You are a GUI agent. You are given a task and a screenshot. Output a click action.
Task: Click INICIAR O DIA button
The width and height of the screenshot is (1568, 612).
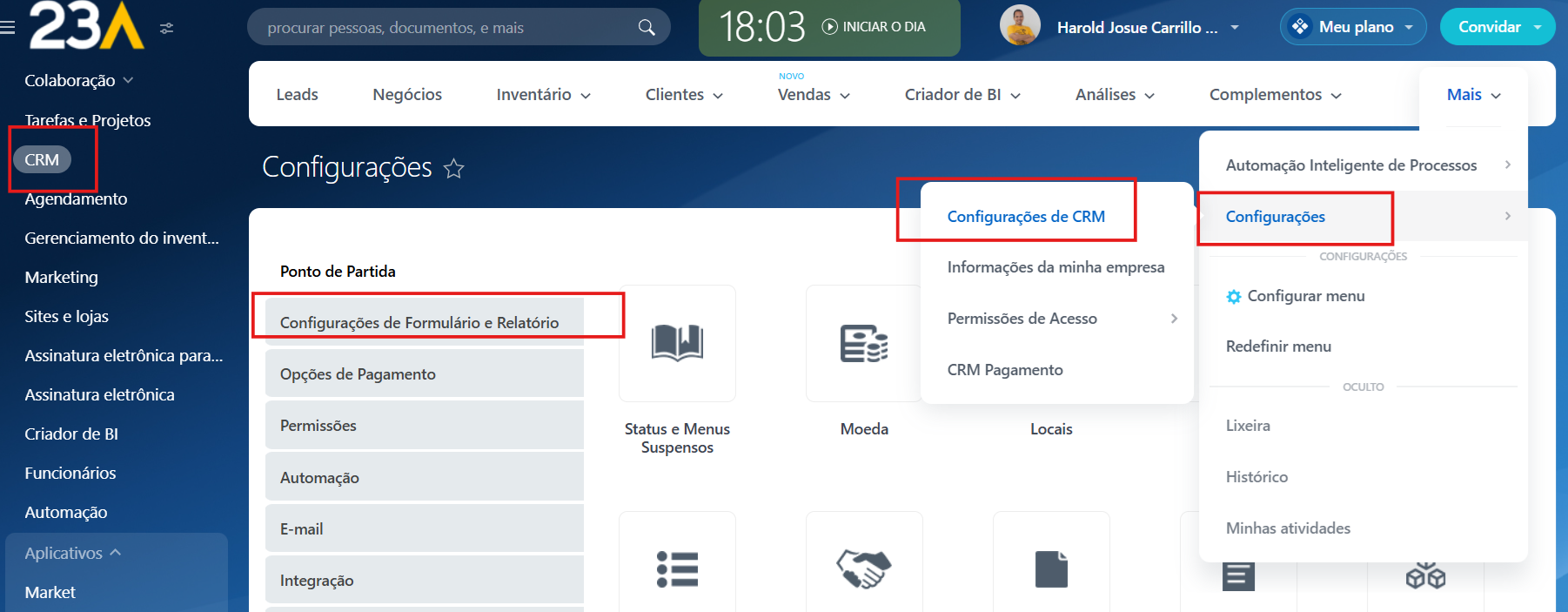click(874, 27)
